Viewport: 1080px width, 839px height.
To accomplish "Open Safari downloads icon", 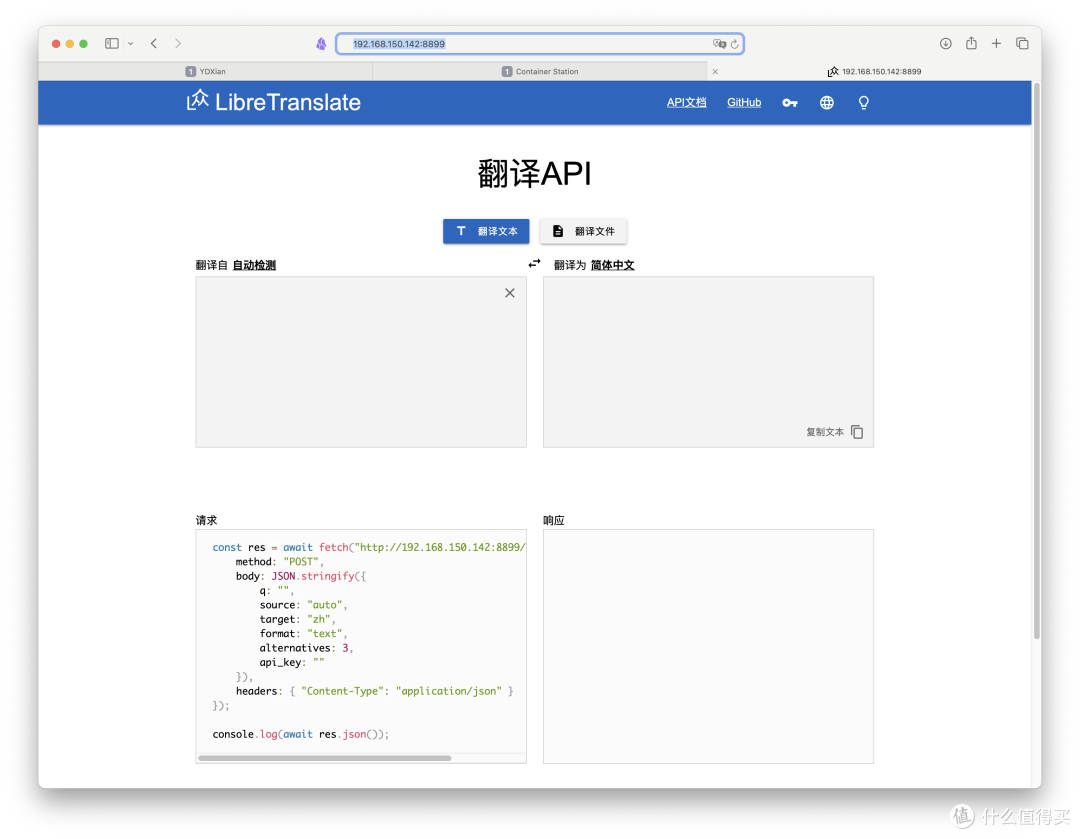I will 945,43.
